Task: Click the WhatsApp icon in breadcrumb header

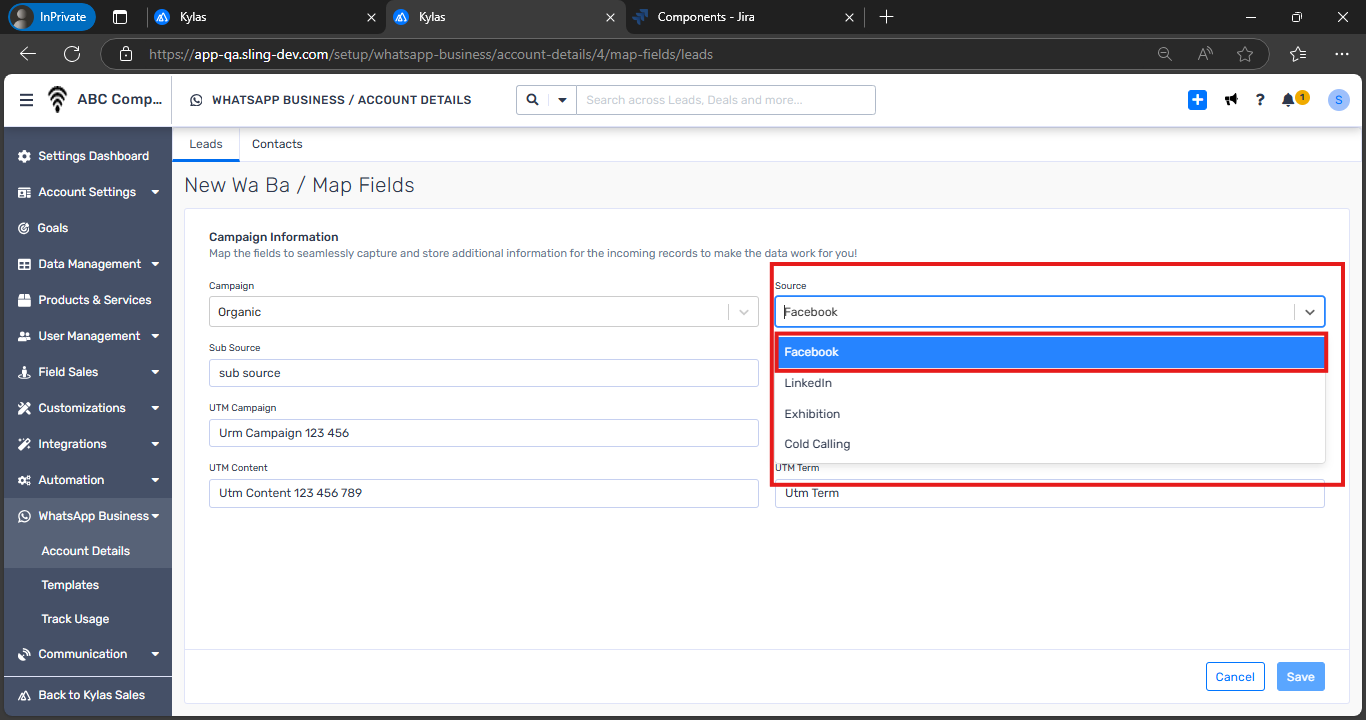Action: [x=196, y=100]
